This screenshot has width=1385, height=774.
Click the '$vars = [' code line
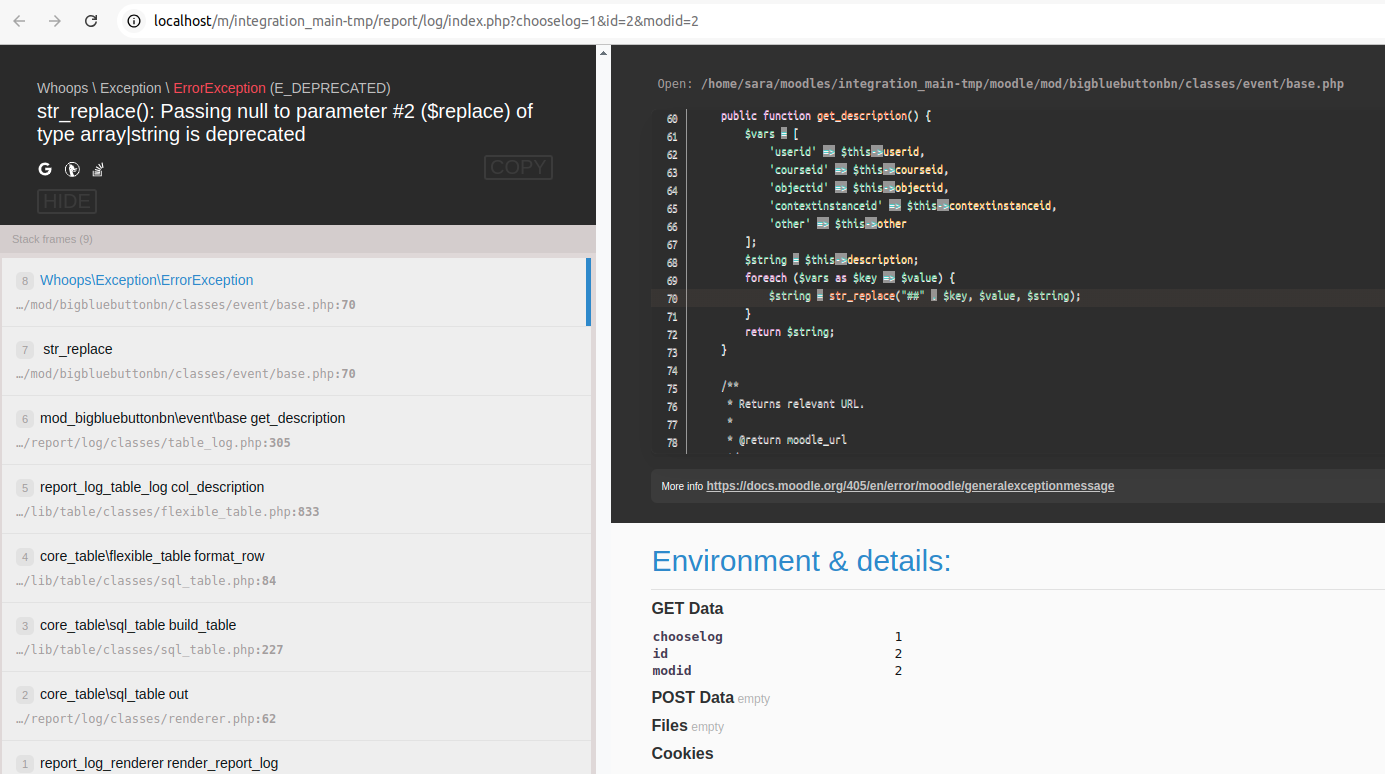pyautogui.click(x=771, y=134)
